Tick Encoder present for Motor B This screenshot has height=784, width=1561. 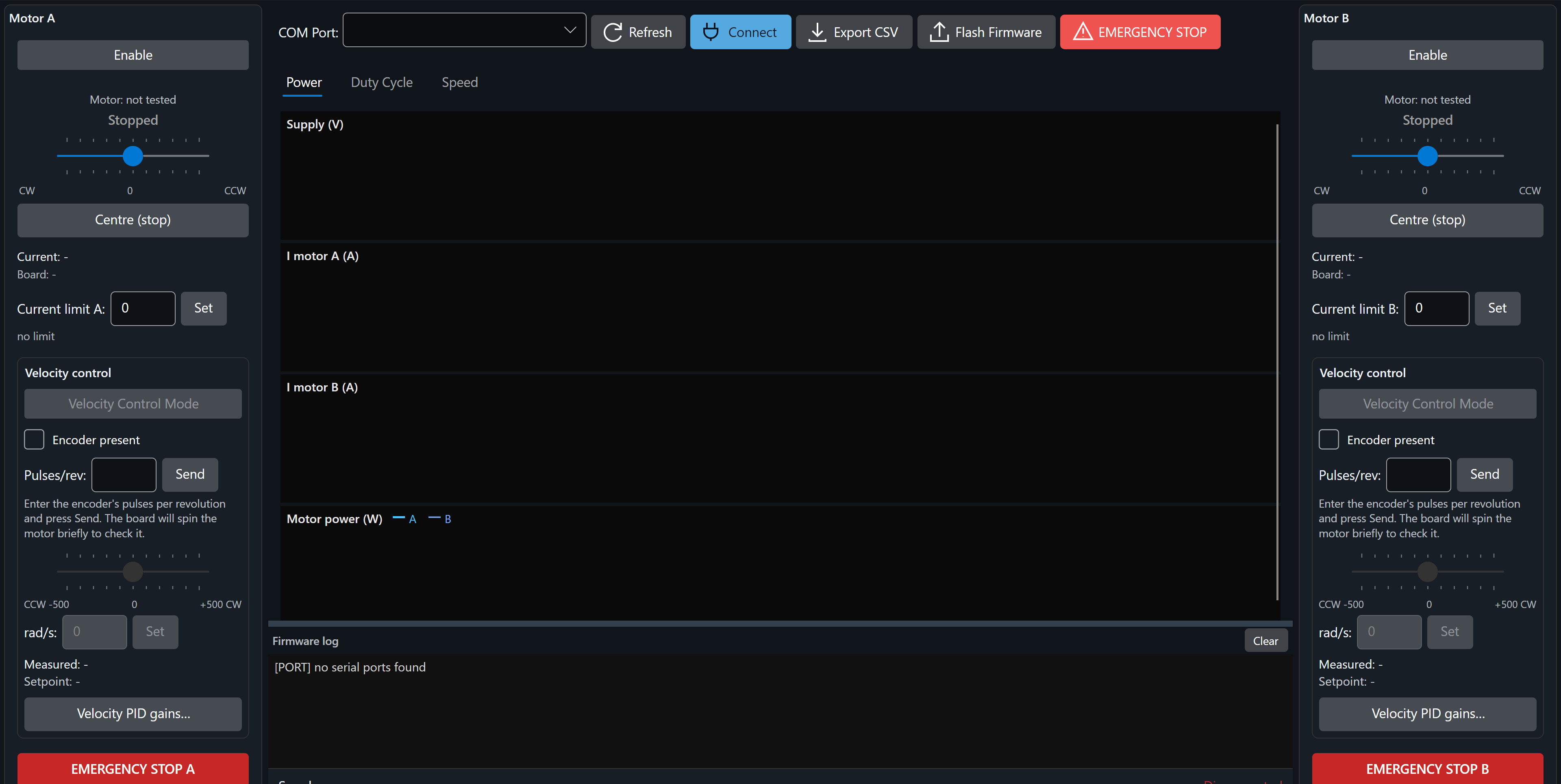point(1328,439)
